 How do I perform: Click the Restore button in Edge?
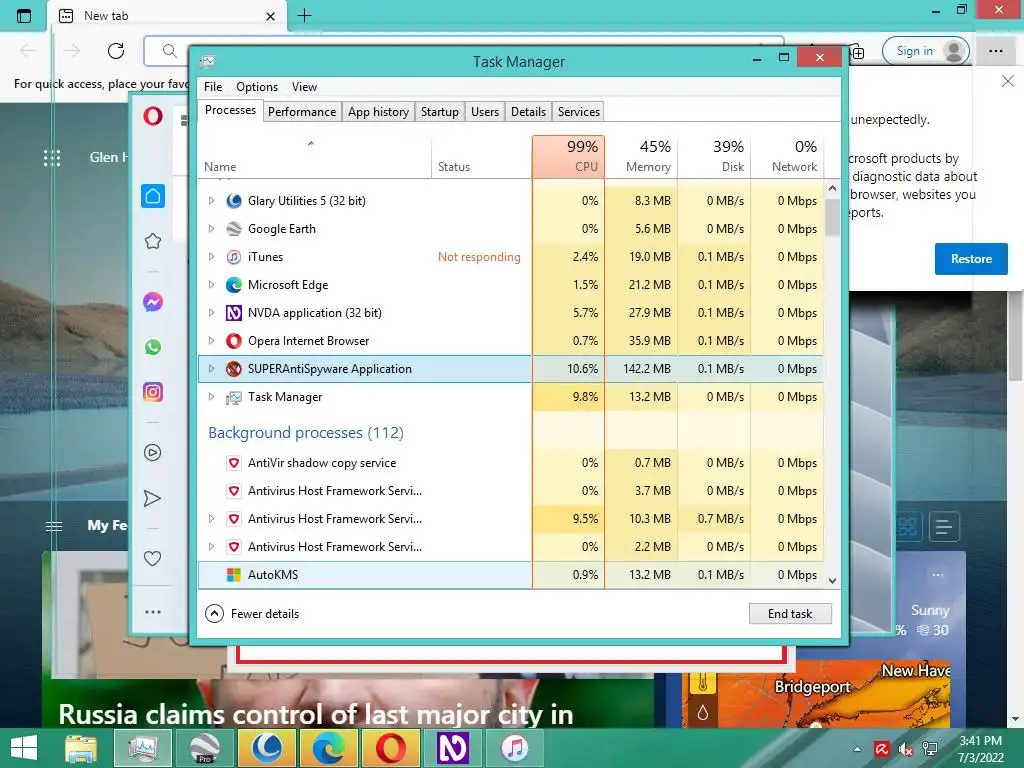970,259
